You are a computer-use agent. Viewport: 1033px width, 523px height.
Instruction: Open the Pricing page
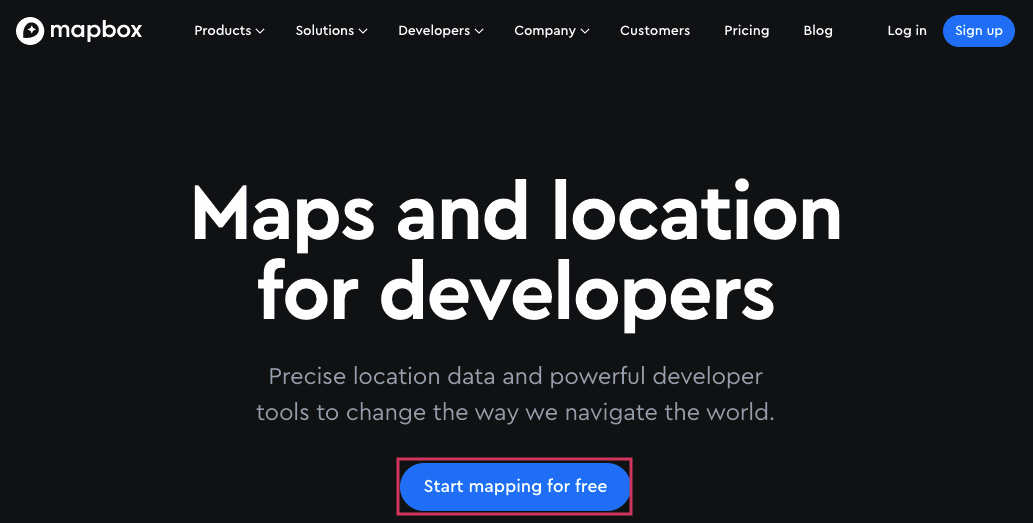tap(746, 31)
